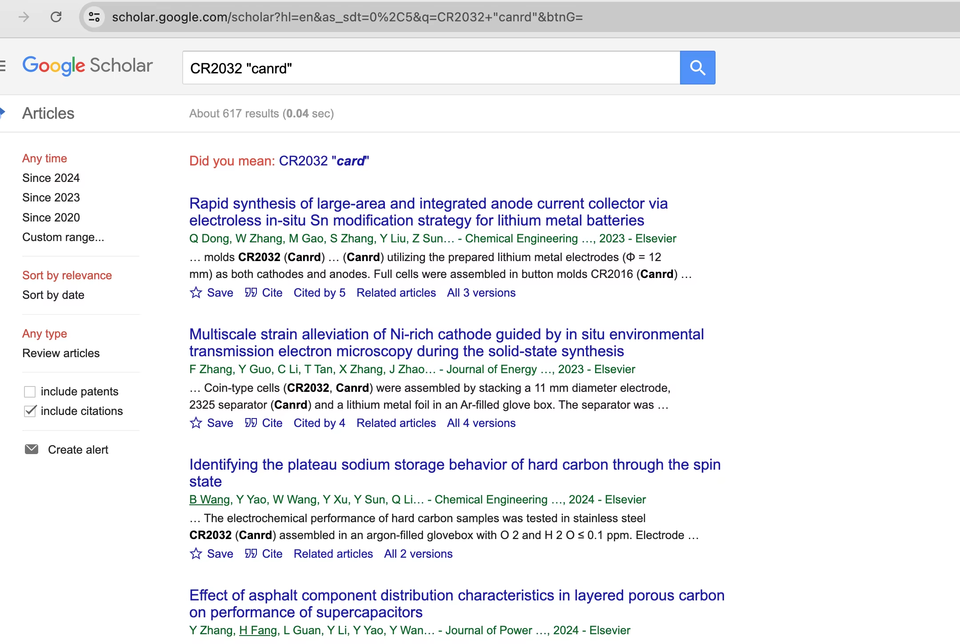Open Rapid synthesis of large-area anode article
The height and width of the screenshot is (644, 960).
click(x=428, y=212)
